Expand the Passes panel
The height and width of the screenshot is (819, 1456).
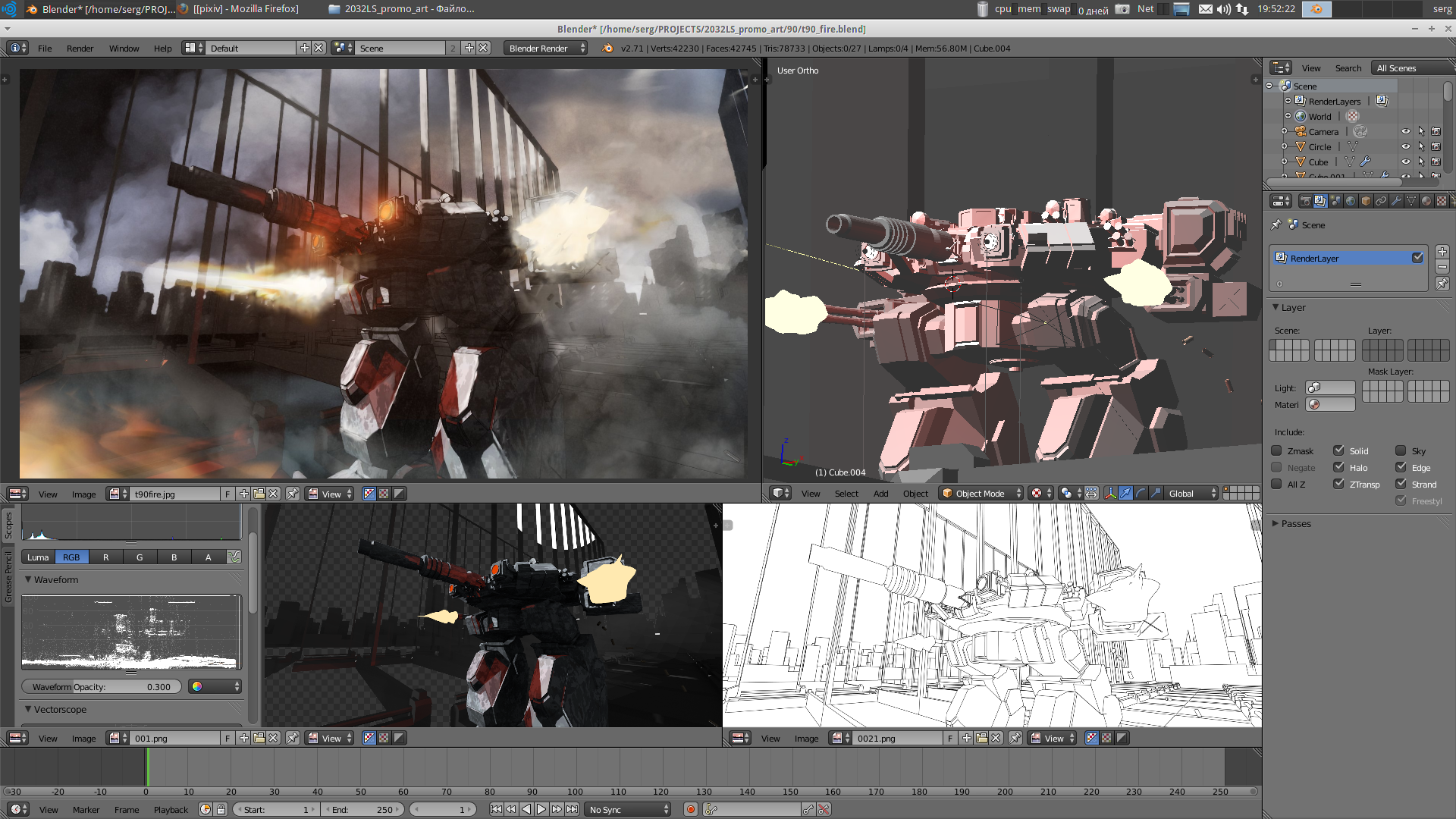(x=1276, y=524)
